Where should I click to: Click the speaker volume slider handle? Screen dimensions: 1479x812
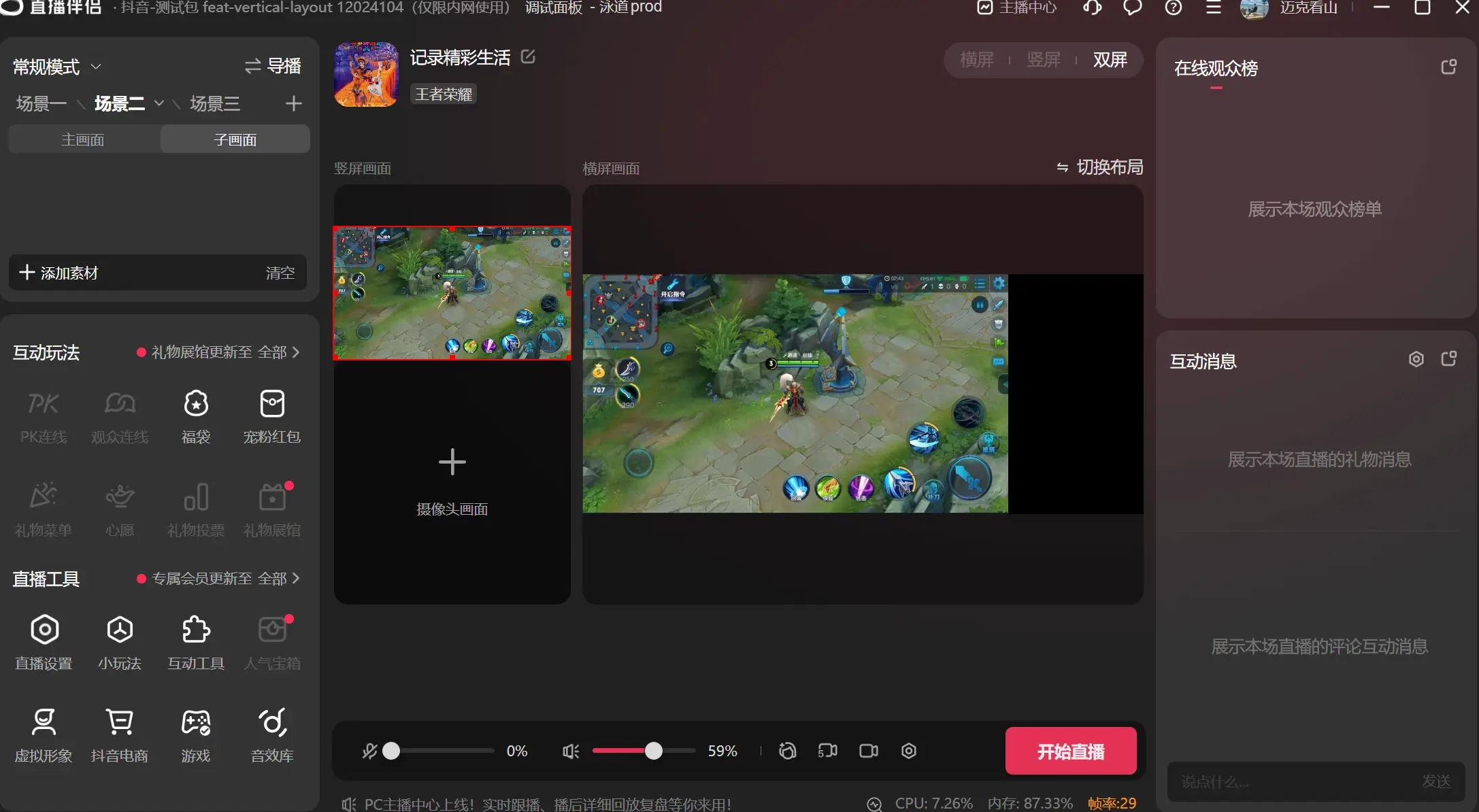coord(654,751)
